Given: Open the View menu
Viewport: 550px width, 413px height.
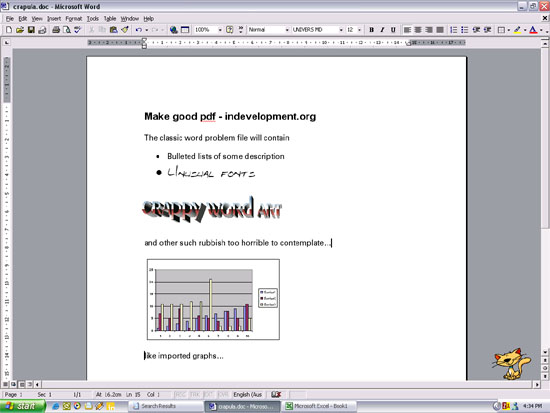Looking at the screenshot, I should tap(37, 19).
